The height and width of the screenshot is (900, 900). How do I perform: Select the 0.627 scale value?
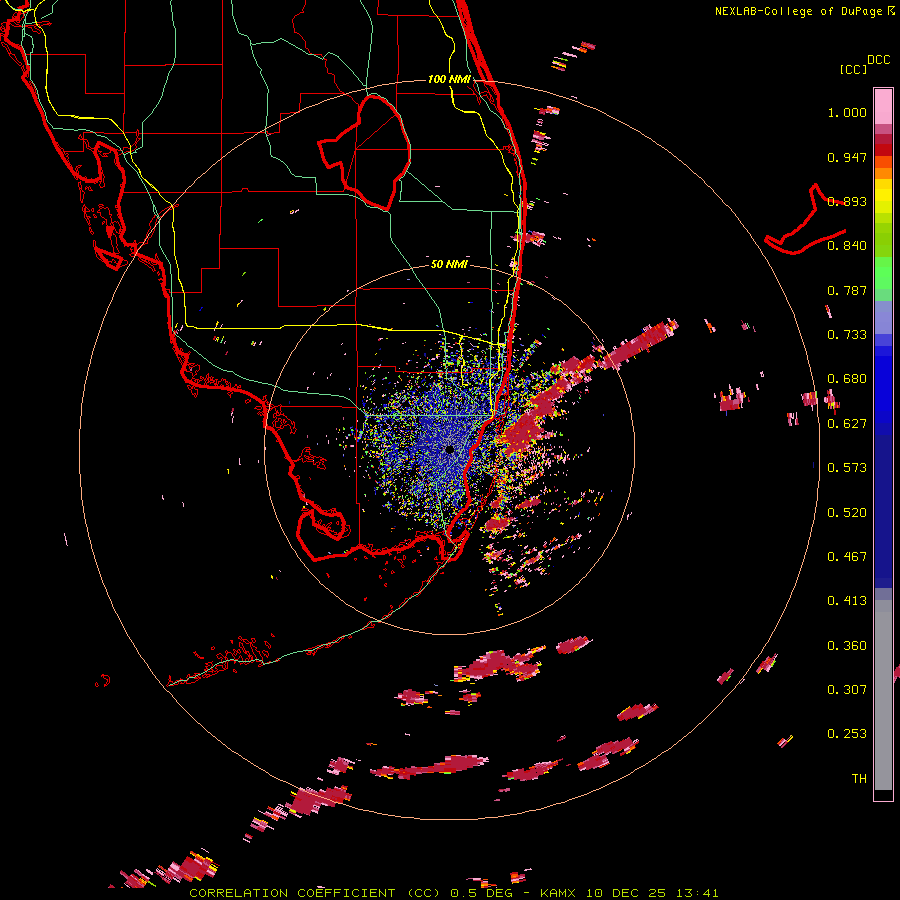(847, 424)
